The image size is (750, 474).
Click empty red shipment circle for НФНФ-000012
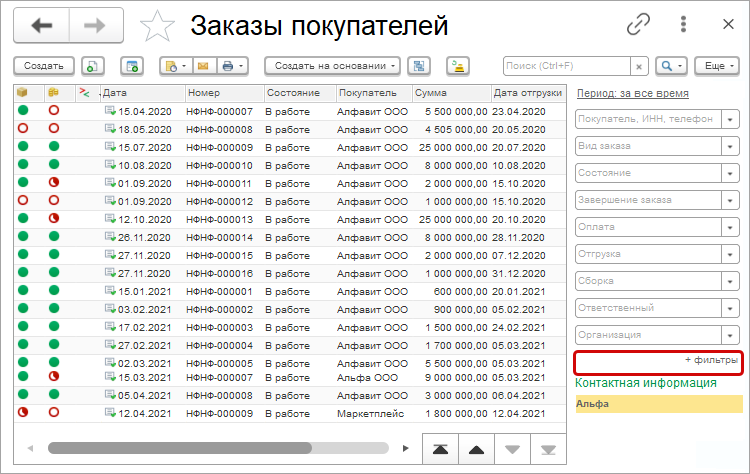[22, 200]
